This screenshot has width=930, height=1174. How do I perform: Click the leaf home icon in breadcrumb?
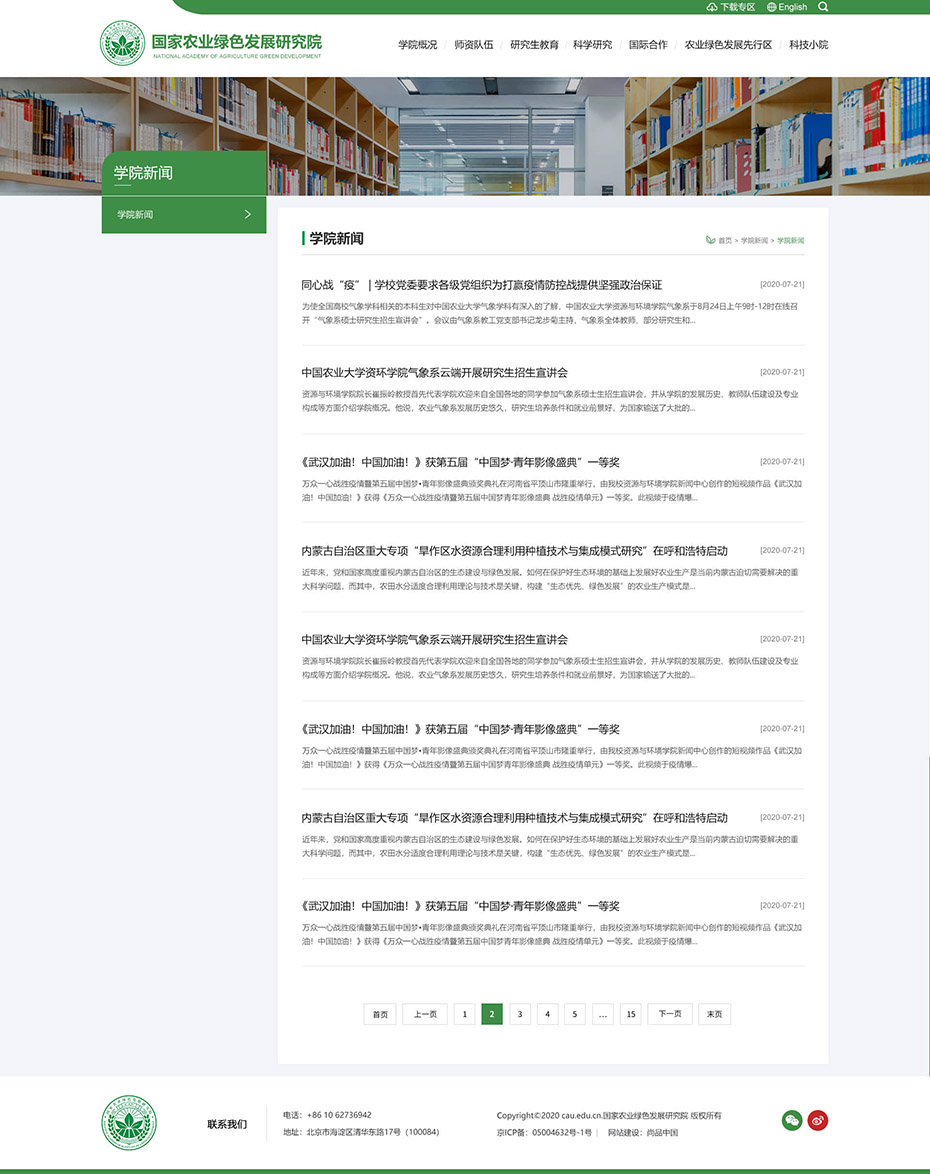pos(710,241)
